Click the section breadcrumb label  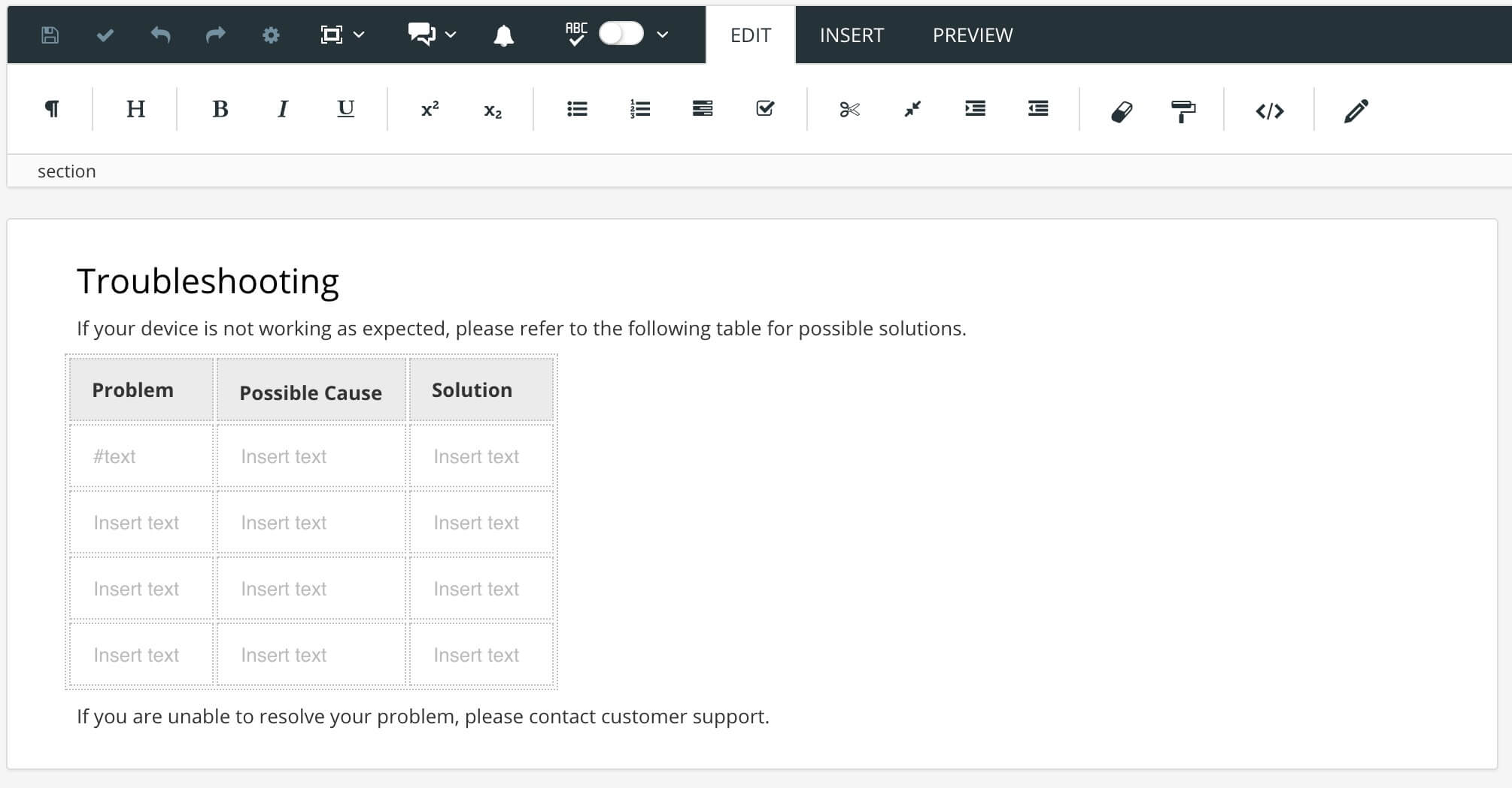[67, 171]
